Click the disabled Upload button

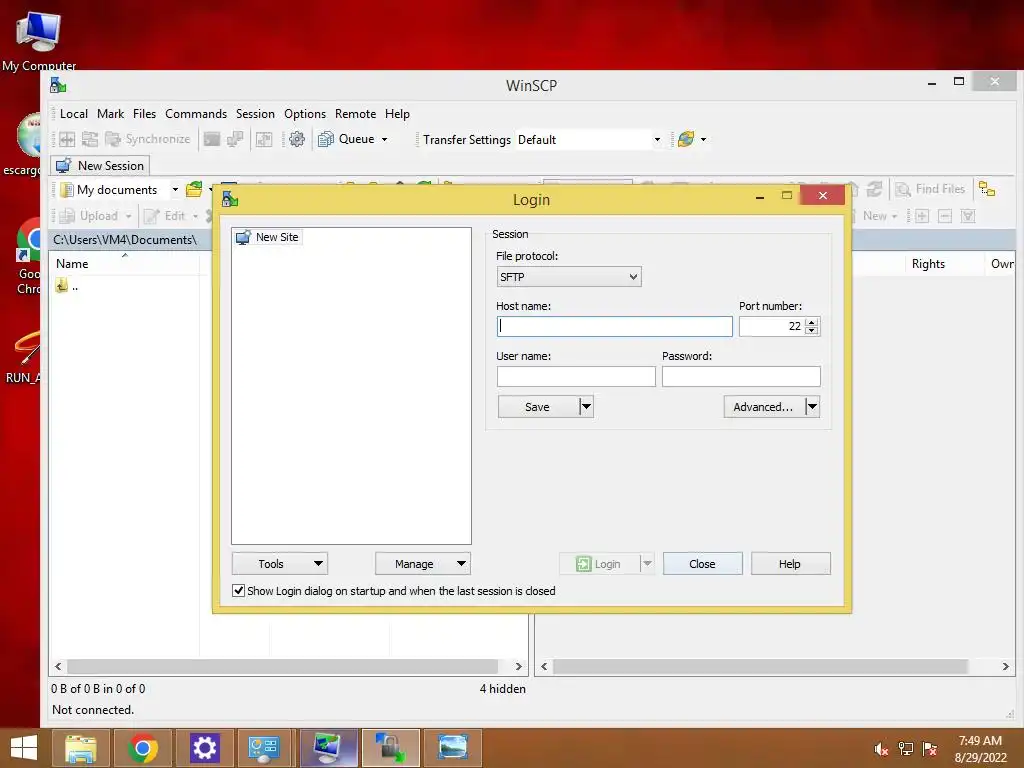(95, 216)
